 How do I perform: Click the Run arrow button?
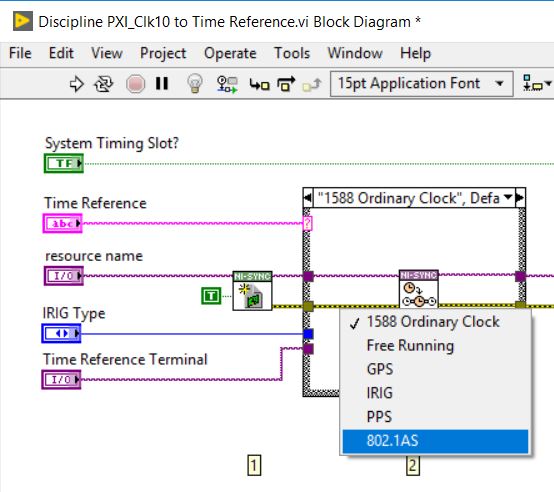click(76, 84)
